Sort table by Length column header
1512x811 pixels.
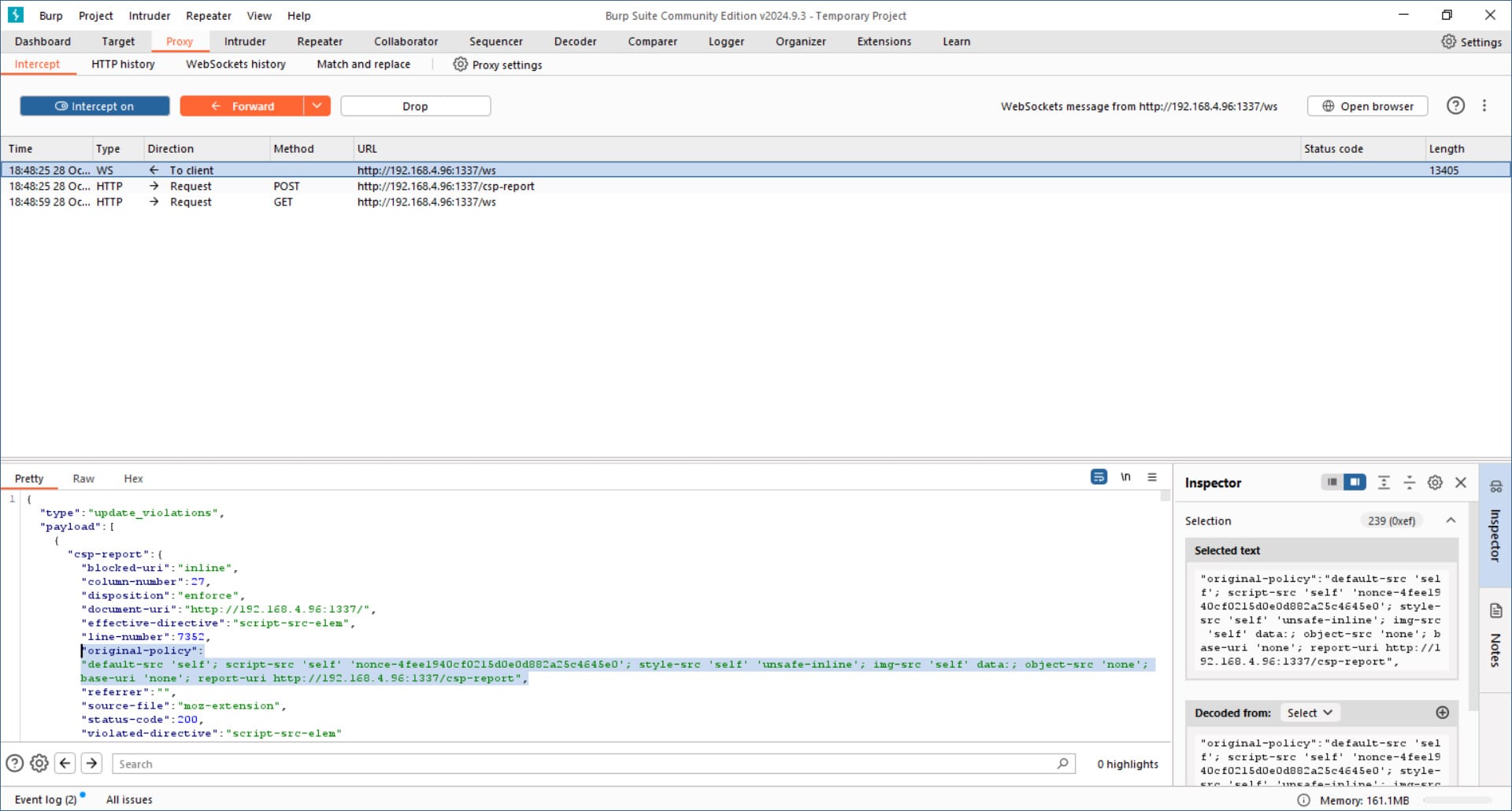(x=1468, y=148)
